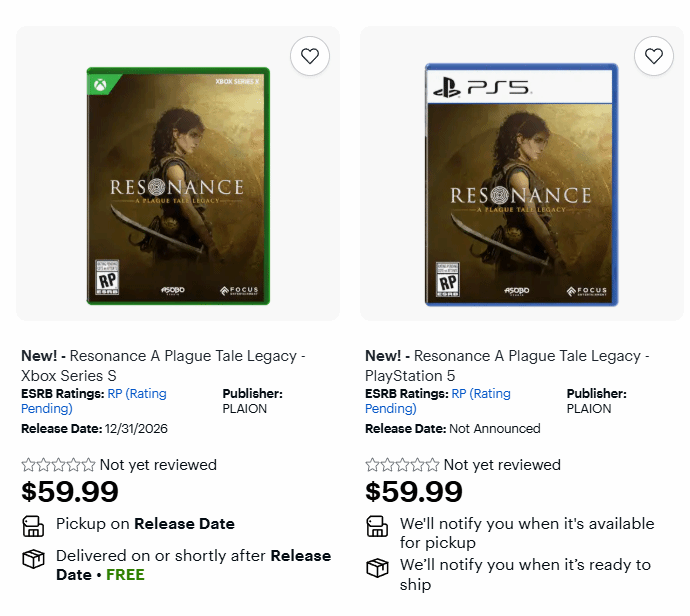The image size is (690, 616).
Task: Click the RP (Rating Pending) link for PlayStation 5
Action: coord(481,394)
